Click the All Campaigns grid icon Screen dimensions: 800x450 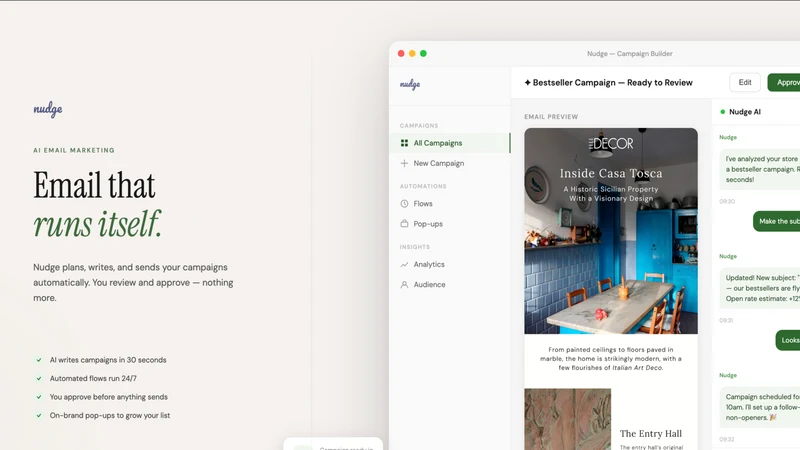[404, 143]
